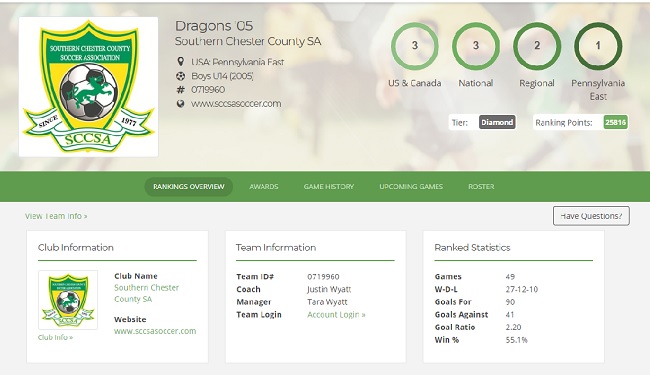Open the Awards tab

click(264, 187)
